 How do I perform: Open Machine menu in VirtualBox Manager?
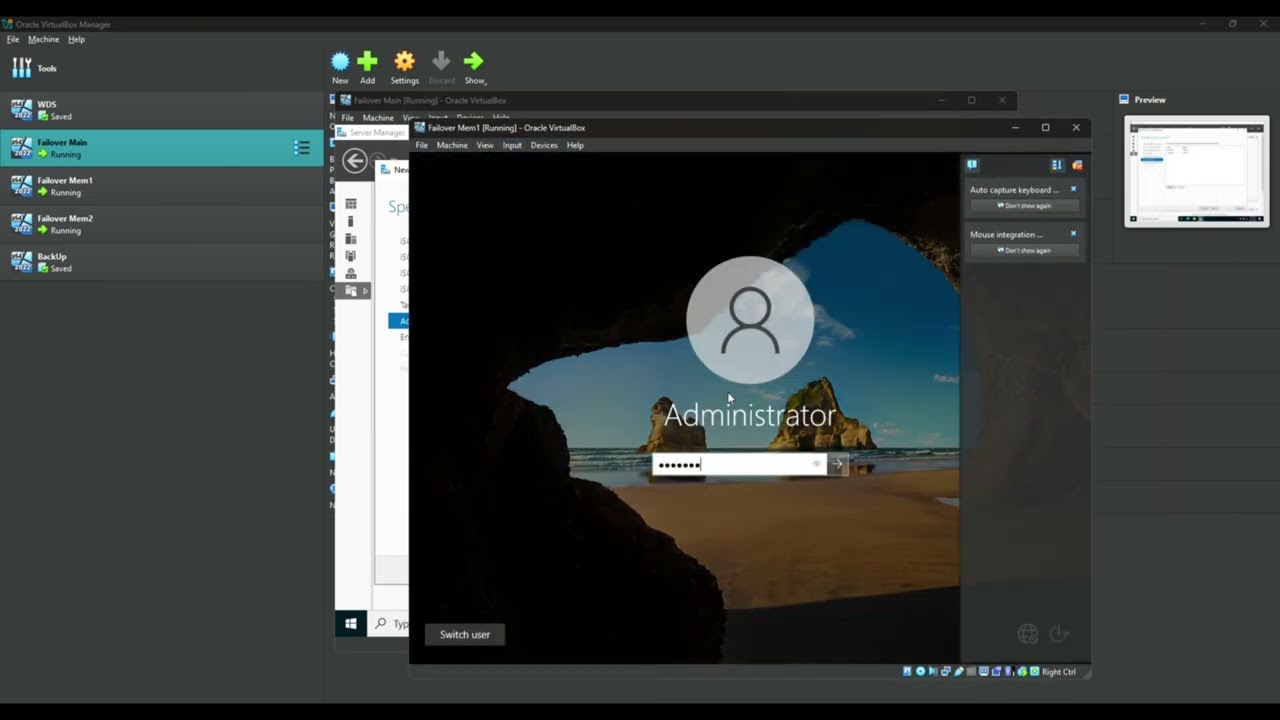pyautogui.click(x=43, y=39)
